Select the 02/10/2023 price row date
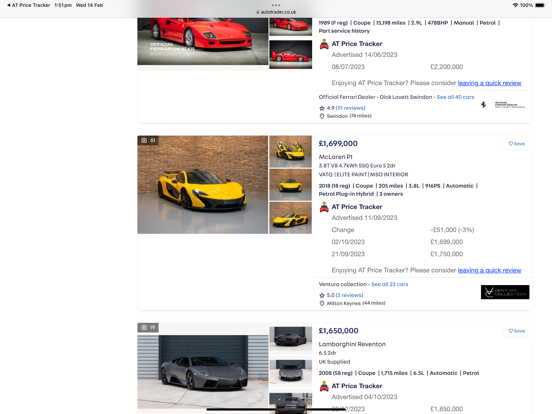552x414 pixels. point(348,242)
